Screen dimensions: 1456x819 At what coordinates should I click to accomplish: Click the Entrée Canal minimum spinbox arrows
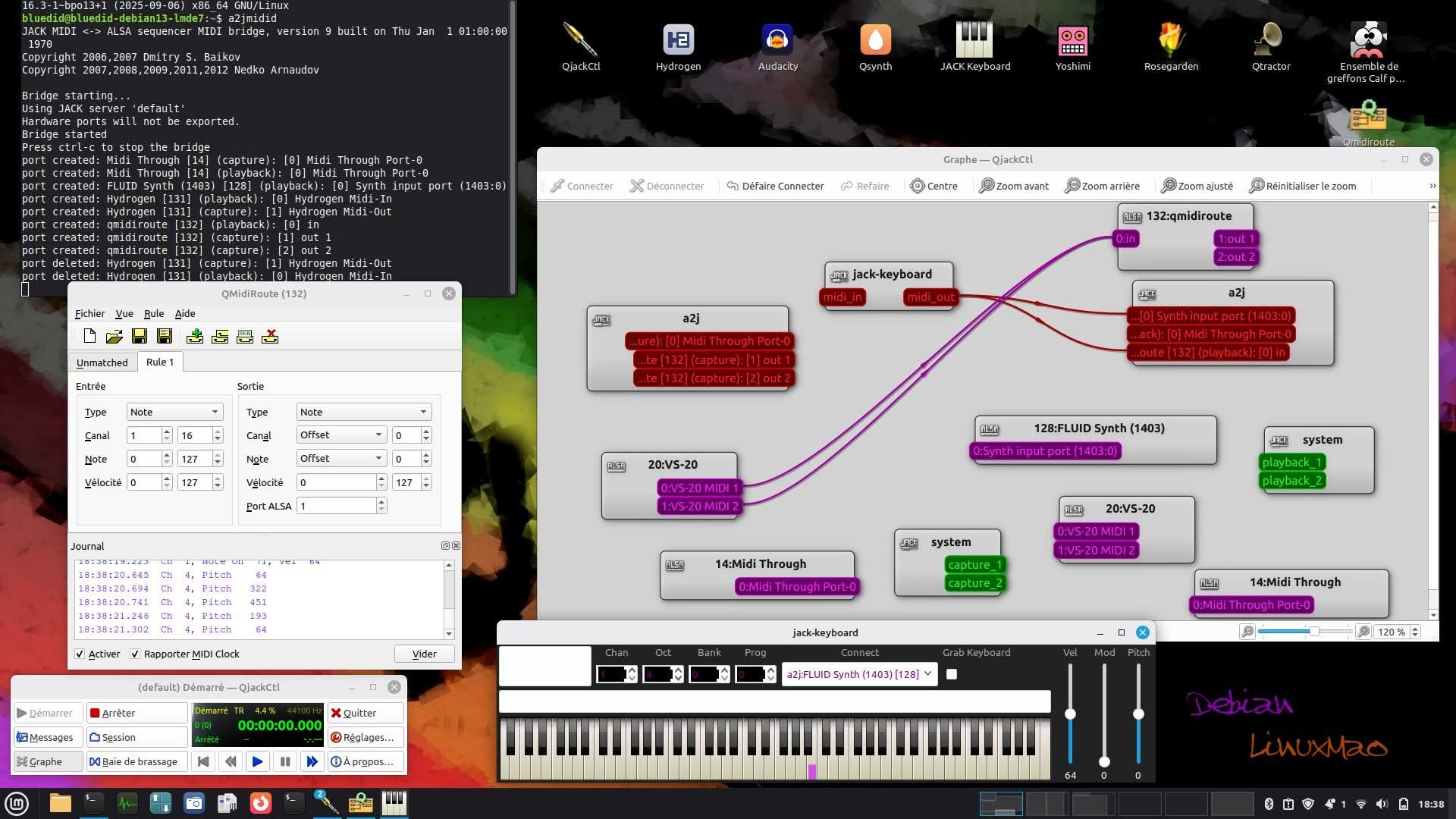tap(167, 435)
